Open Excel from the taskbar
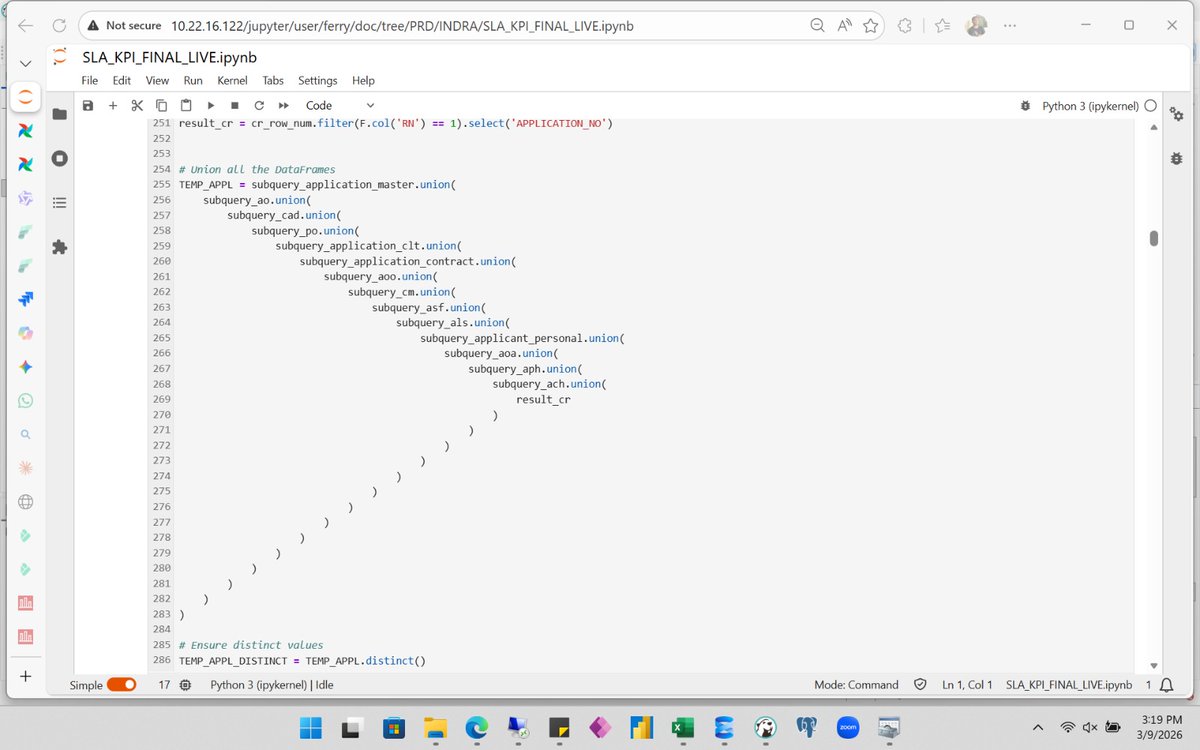This screenshot has height=750, width=1200. 683,727
